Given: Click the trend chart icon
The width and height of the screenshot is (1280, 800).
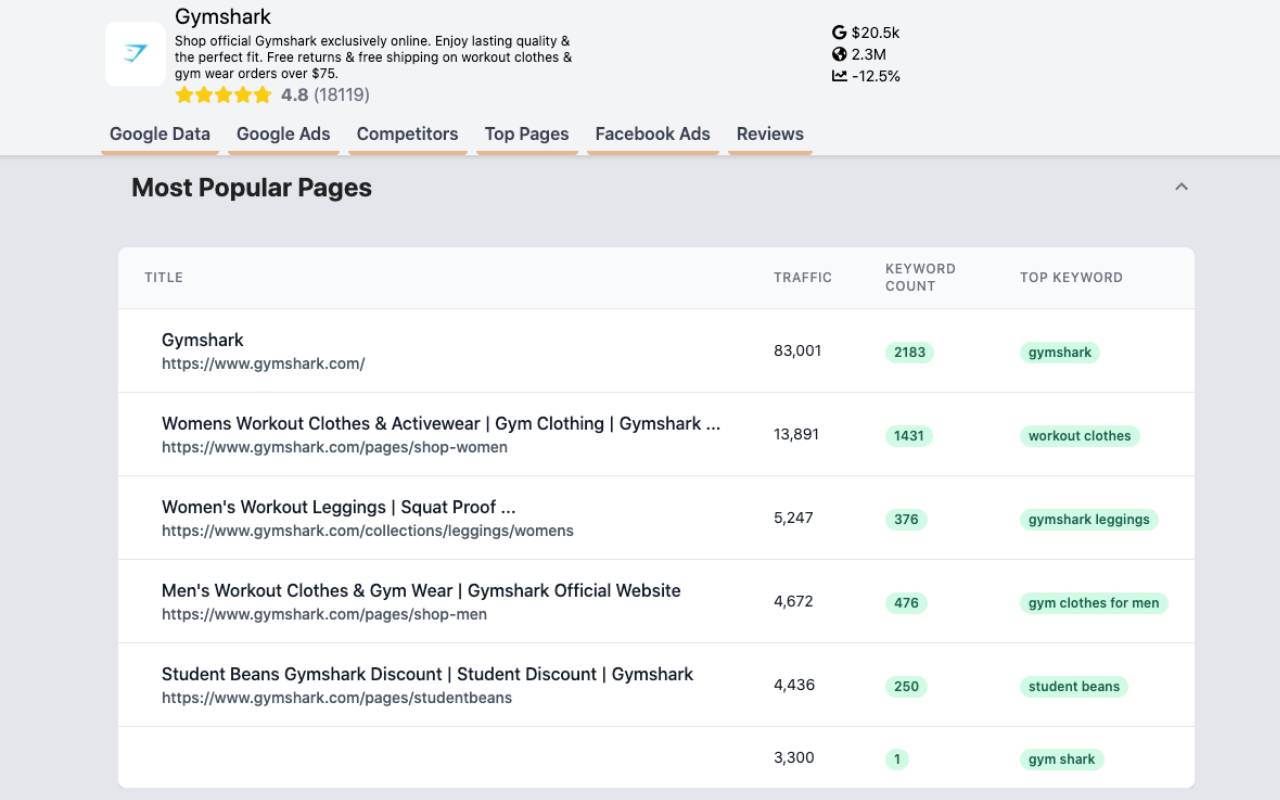Looking at the screenshot, I should (x=839, y=76).
